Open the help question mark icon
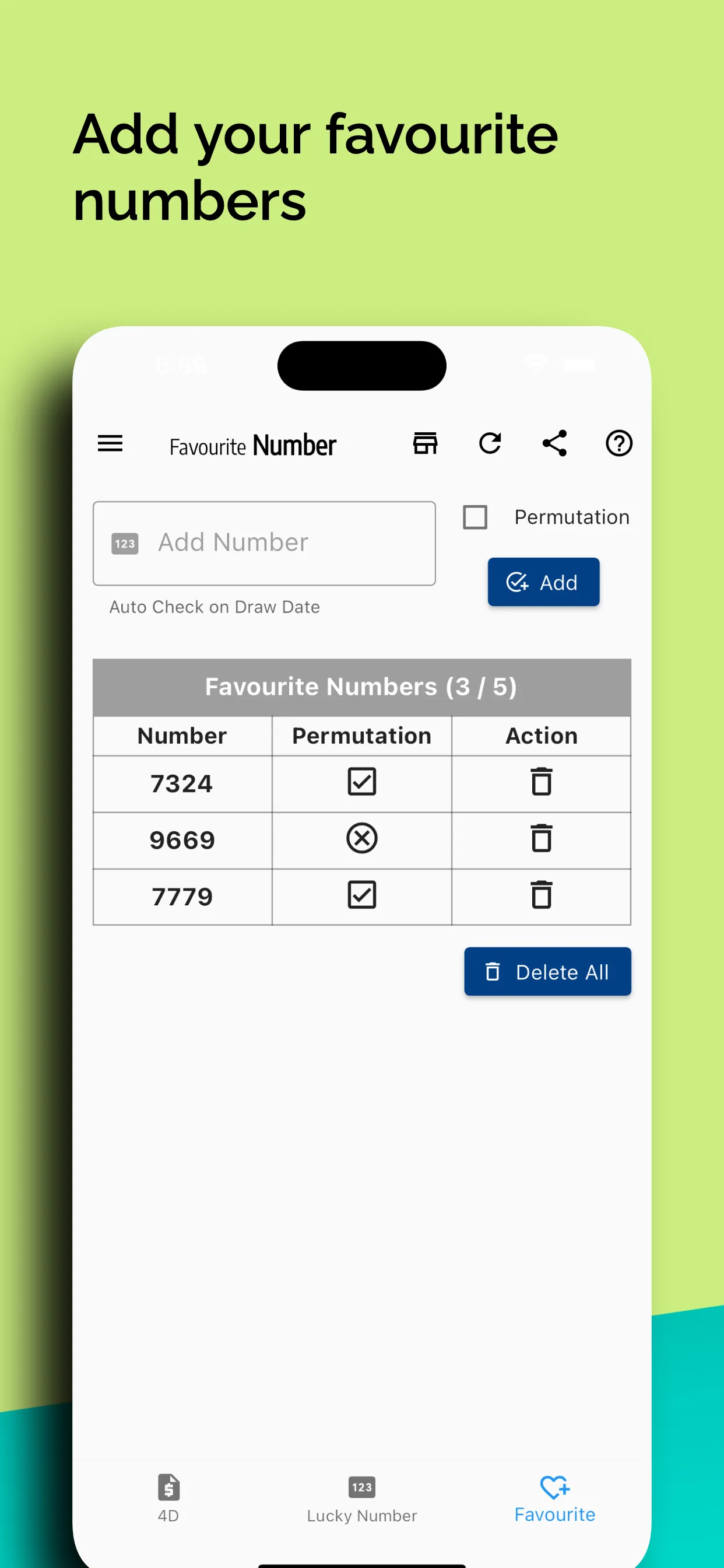The height and width of the screenshot is (1568, 724). pyautogui.click(x=618, y=443)
